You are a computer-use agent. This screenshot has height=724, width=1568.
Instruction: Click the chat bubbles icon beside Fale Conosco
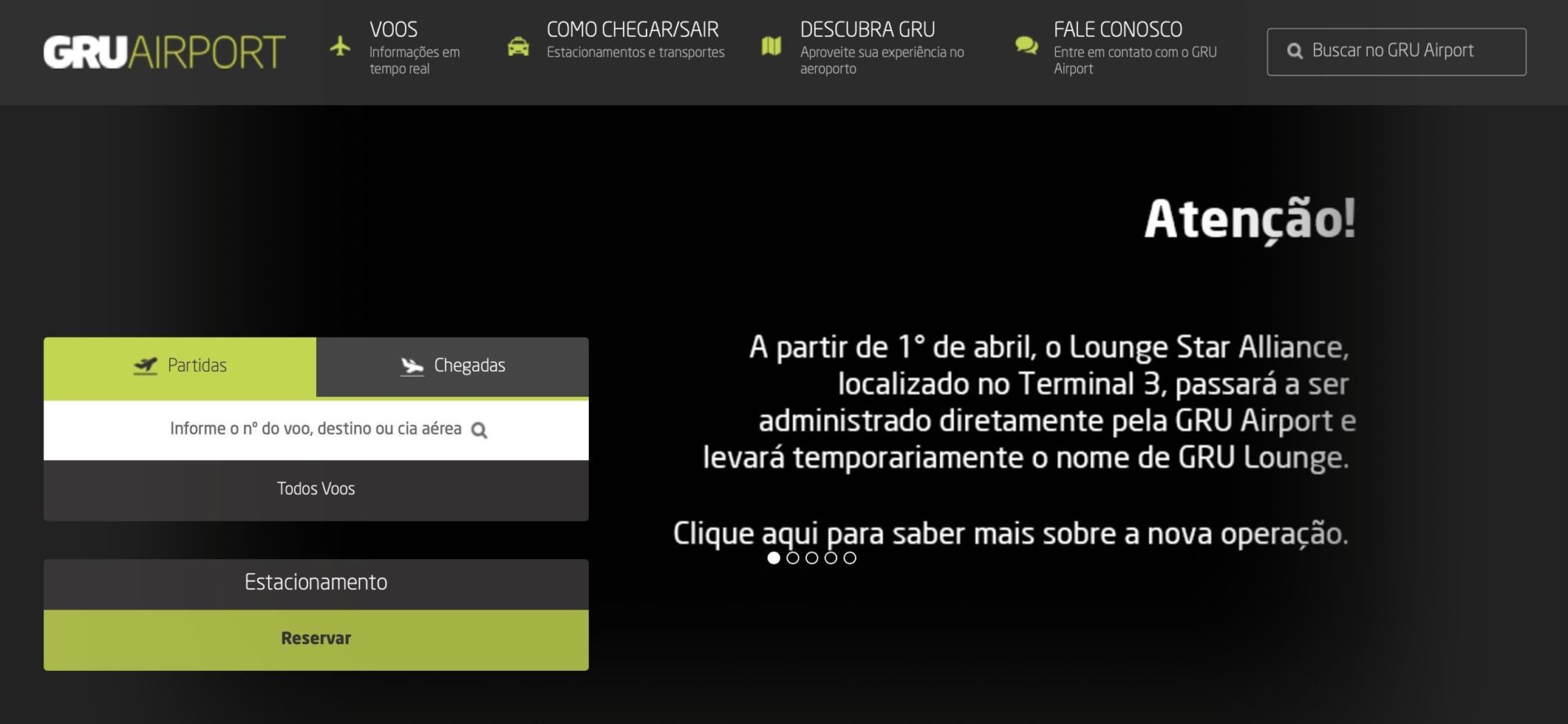(x=1027, y=46)
